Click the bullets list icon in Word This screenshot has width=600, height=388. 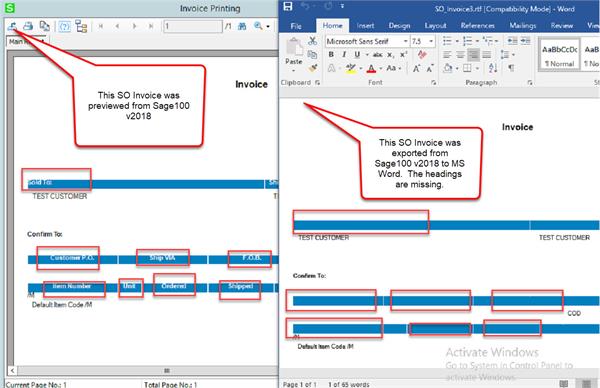coord(447,41)
